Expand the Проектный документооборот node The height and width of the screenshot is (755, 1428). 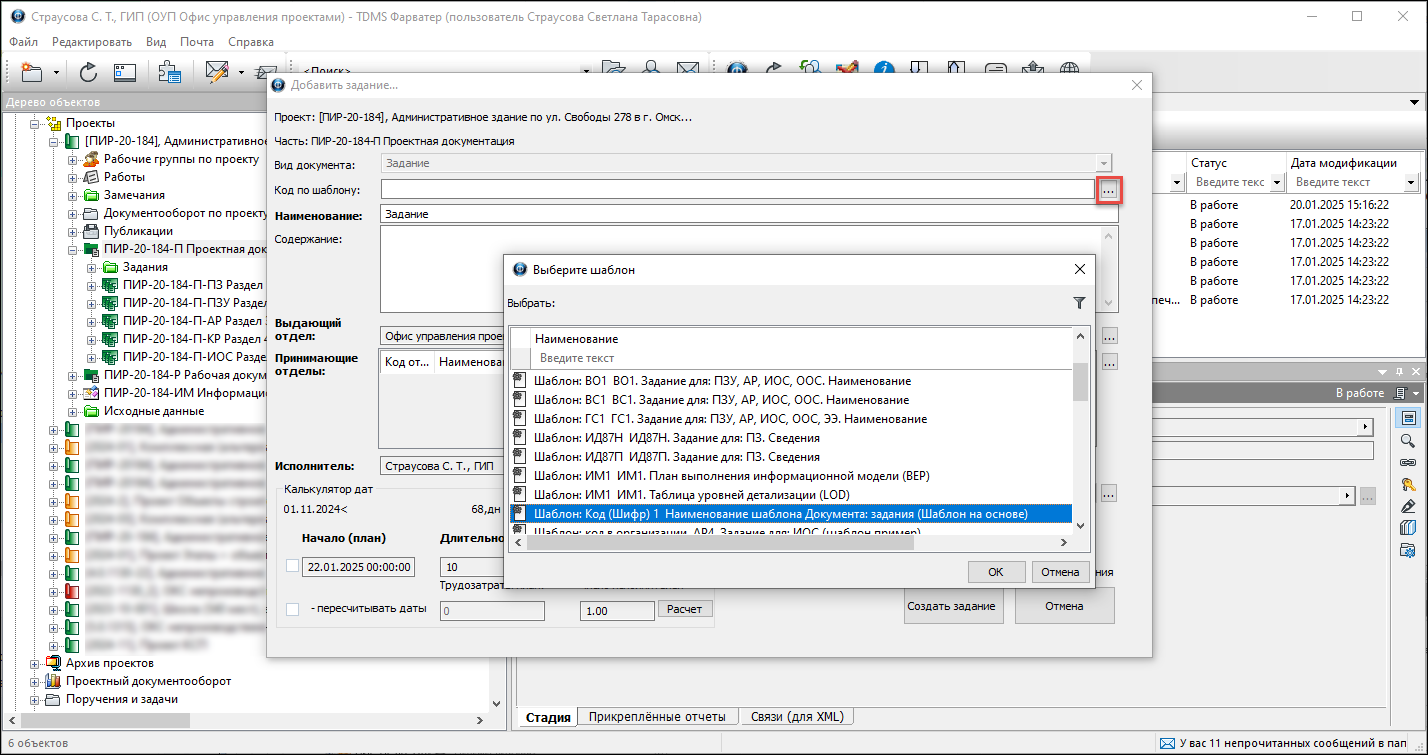pos(35,681)
